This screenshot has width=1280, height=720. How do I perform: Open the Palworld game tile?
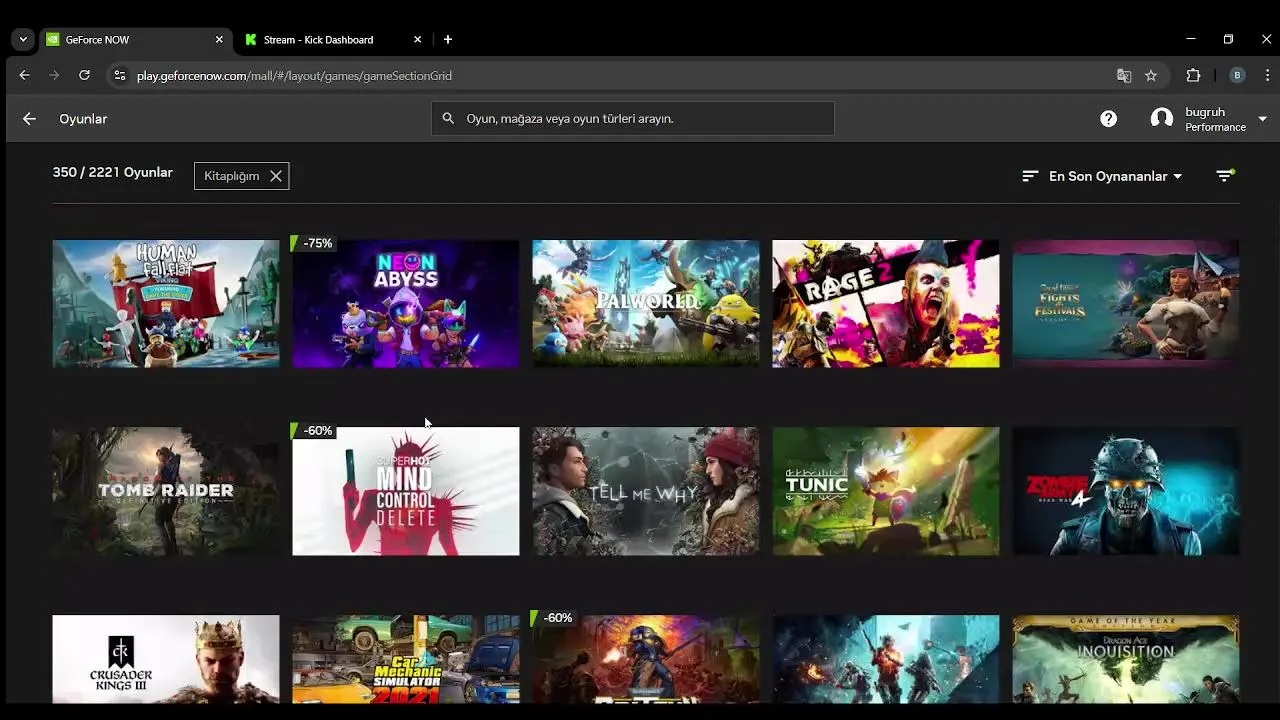(646, 303)
